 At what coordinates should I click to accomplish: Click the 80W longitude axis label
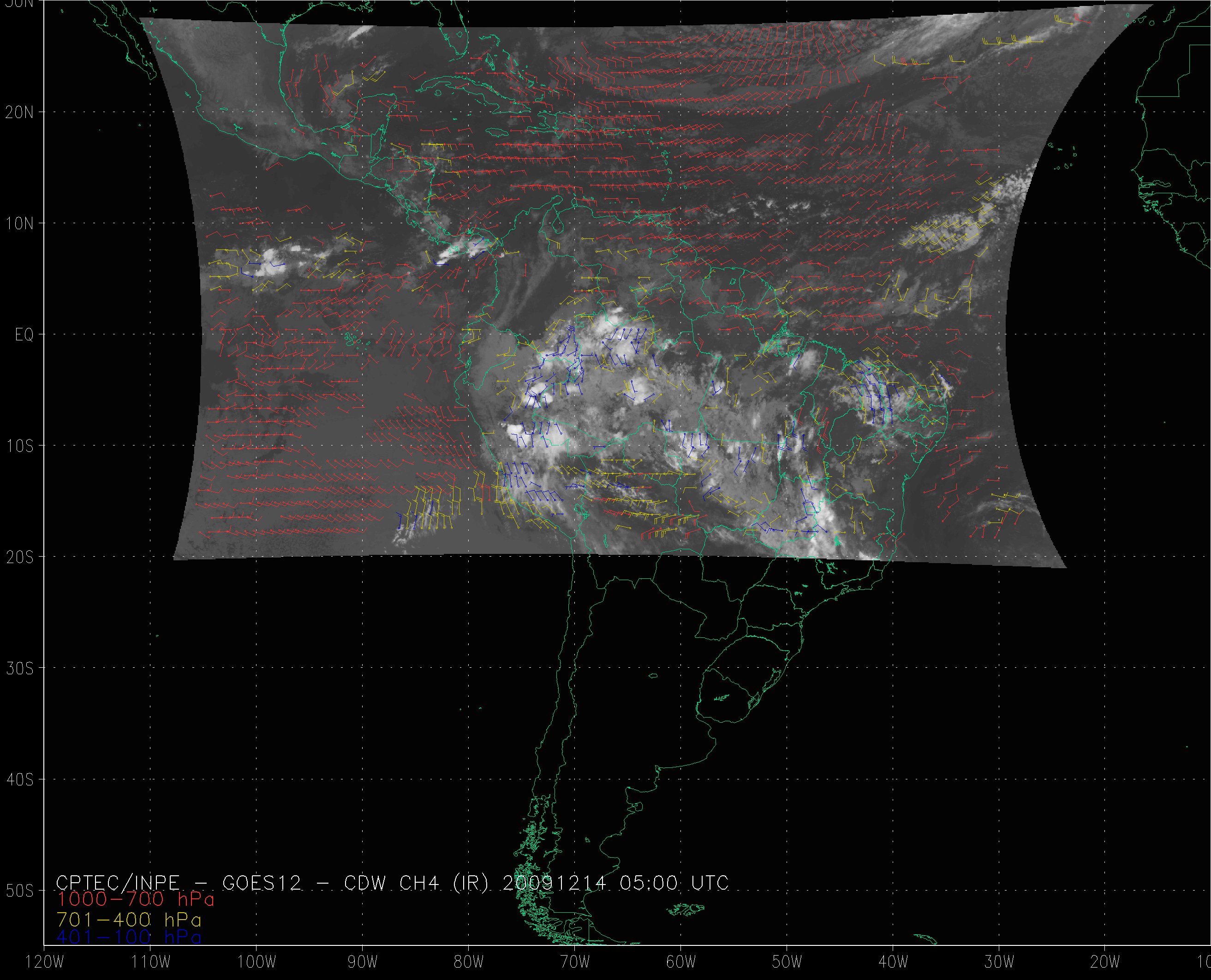pos(469,962)
